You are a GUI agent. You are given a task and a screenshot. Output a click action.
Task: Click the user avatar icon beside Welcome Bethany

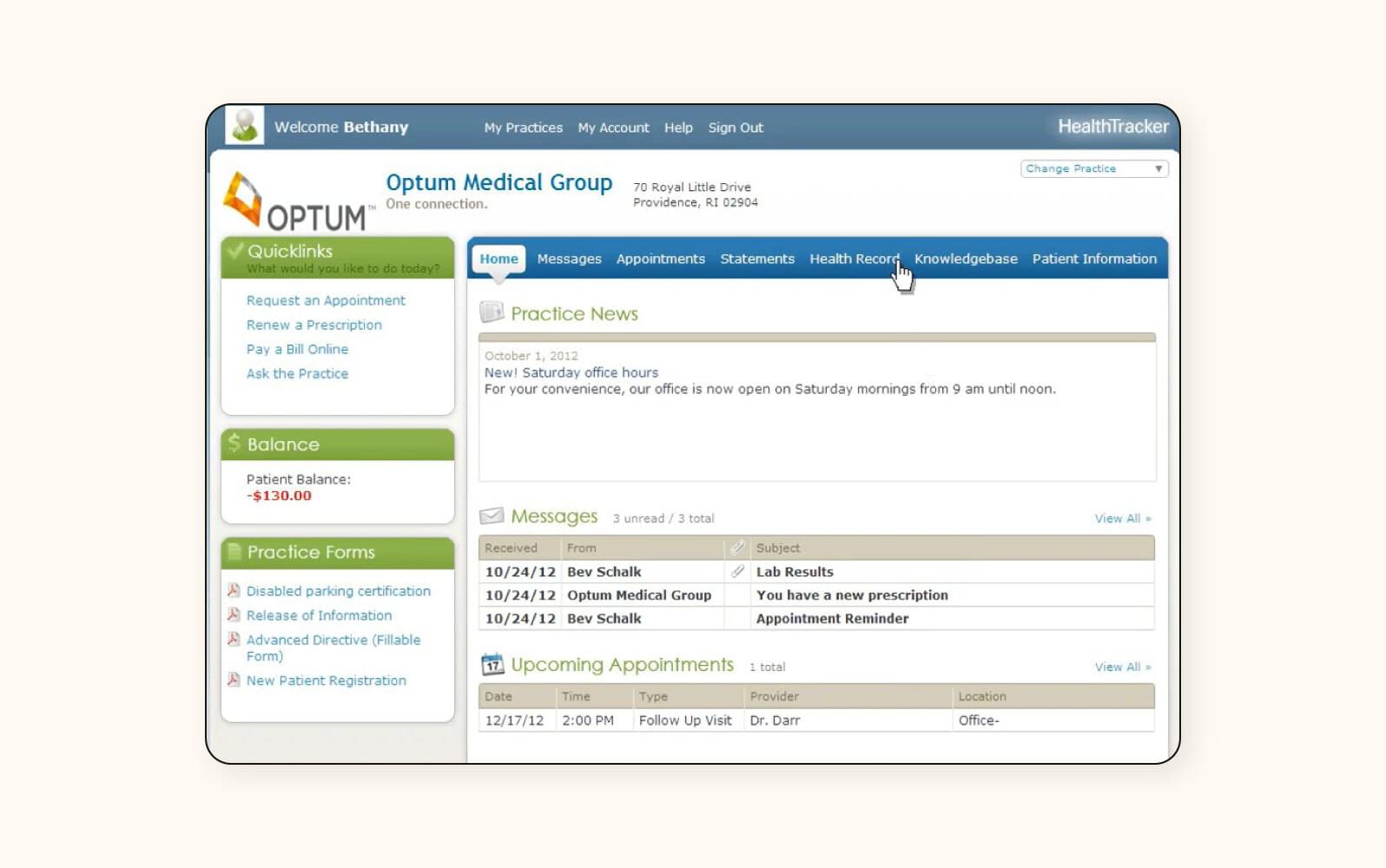pyautogui.click(x=244, y=126)
